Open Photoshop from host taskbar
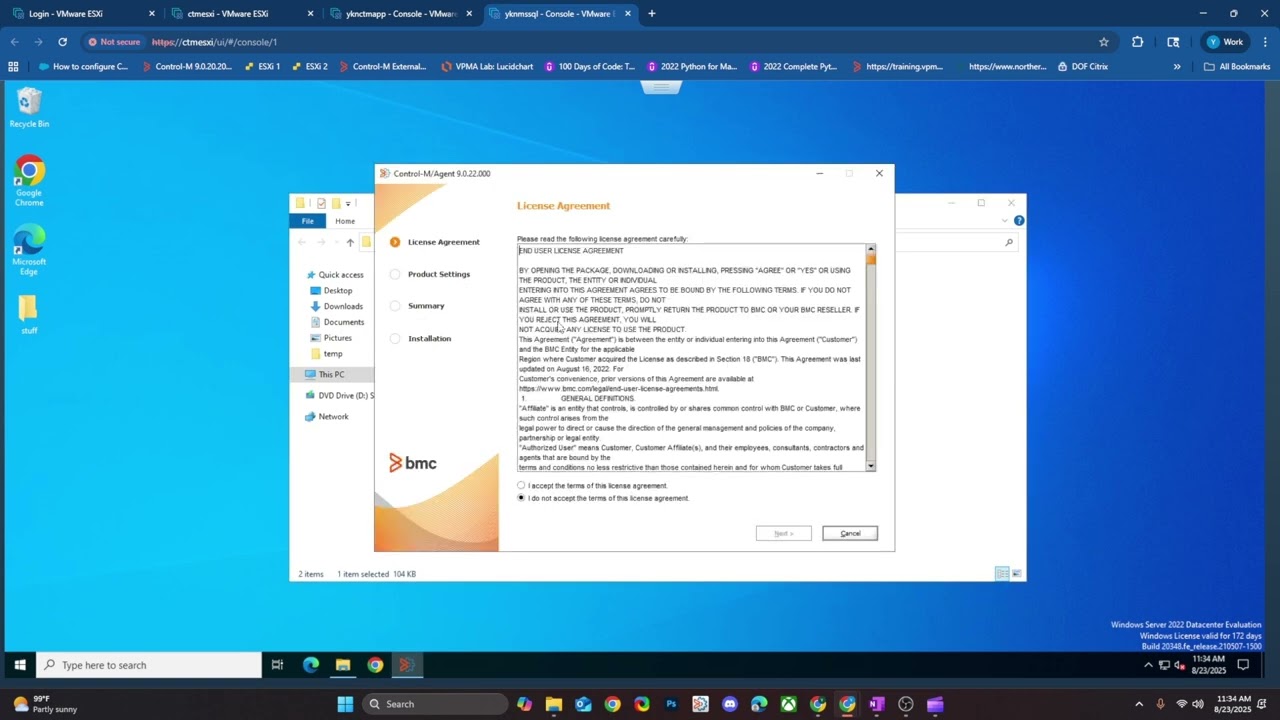This screenshot has width=1280, height=720. [x=671, y=704]
